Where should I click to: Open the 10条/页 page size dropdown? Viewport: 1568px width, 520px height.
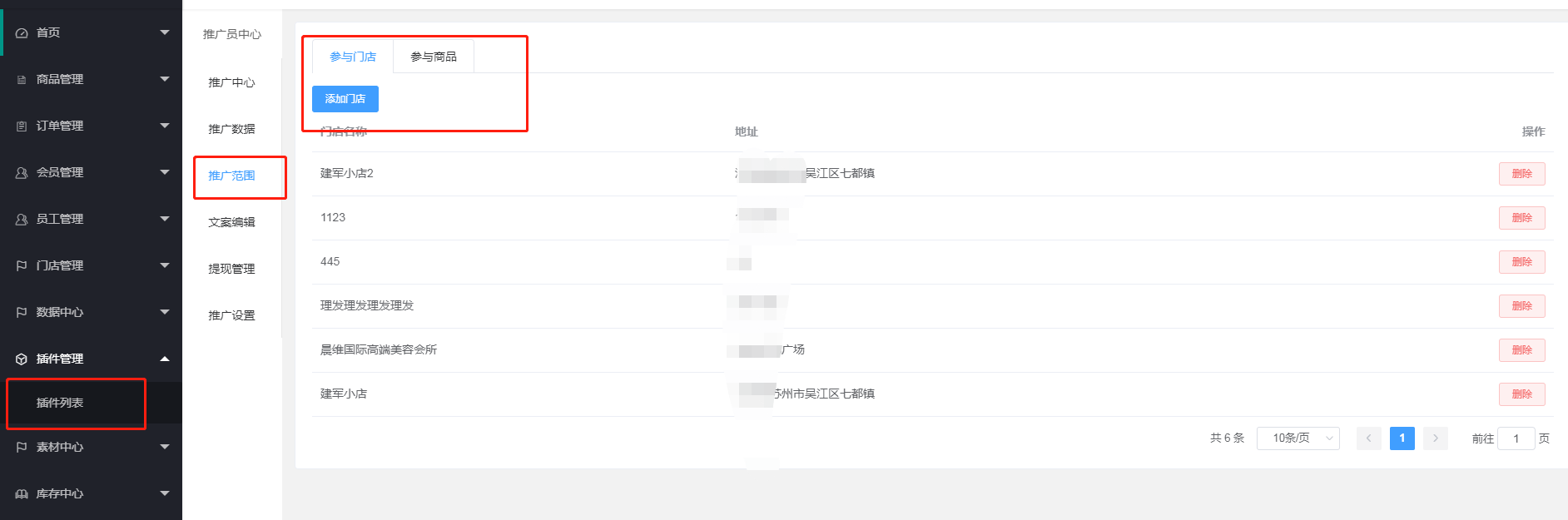pos(1298,438)
